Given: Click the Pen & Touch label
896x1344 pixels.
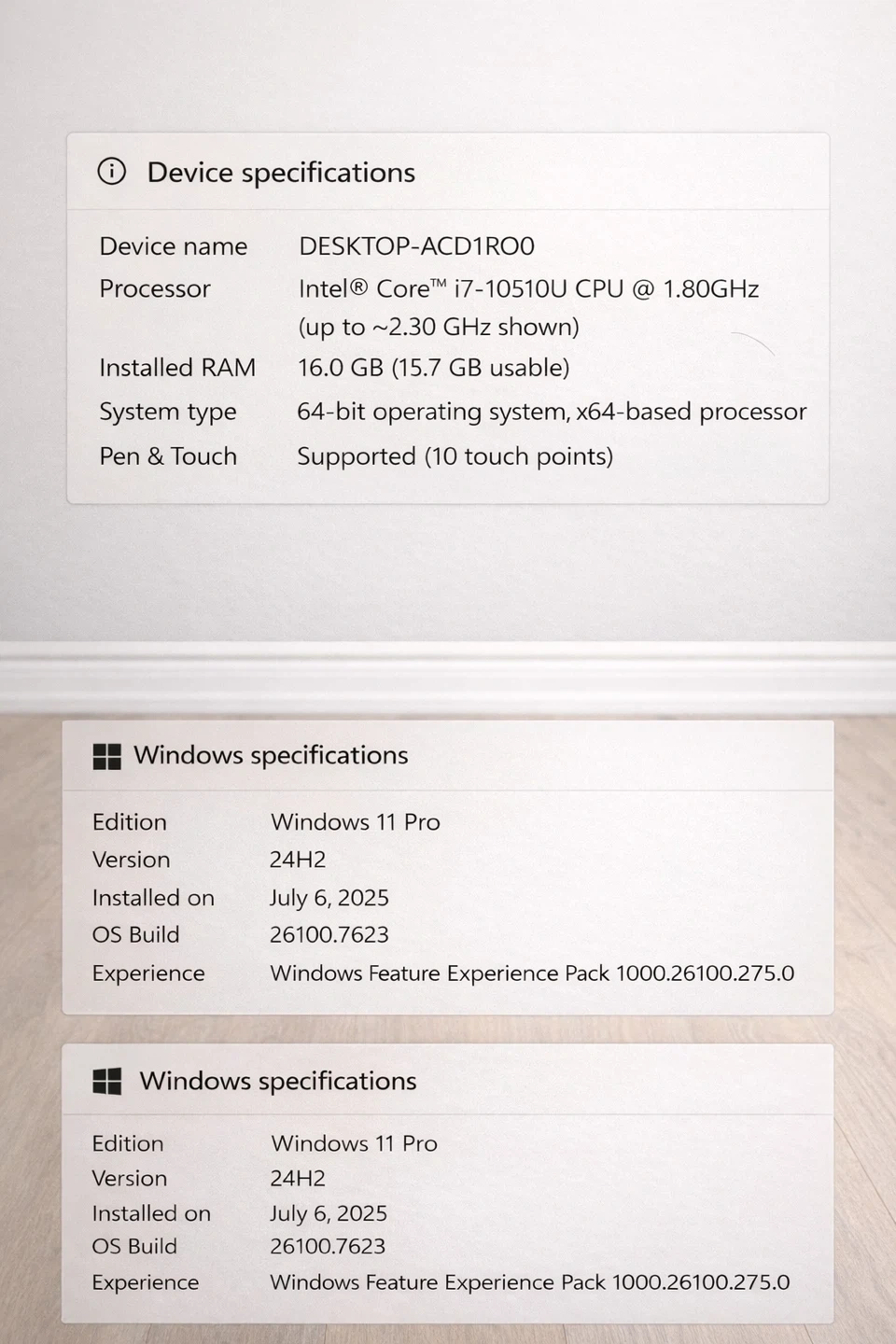Looking at the screenshot, I should pos(168,456).
